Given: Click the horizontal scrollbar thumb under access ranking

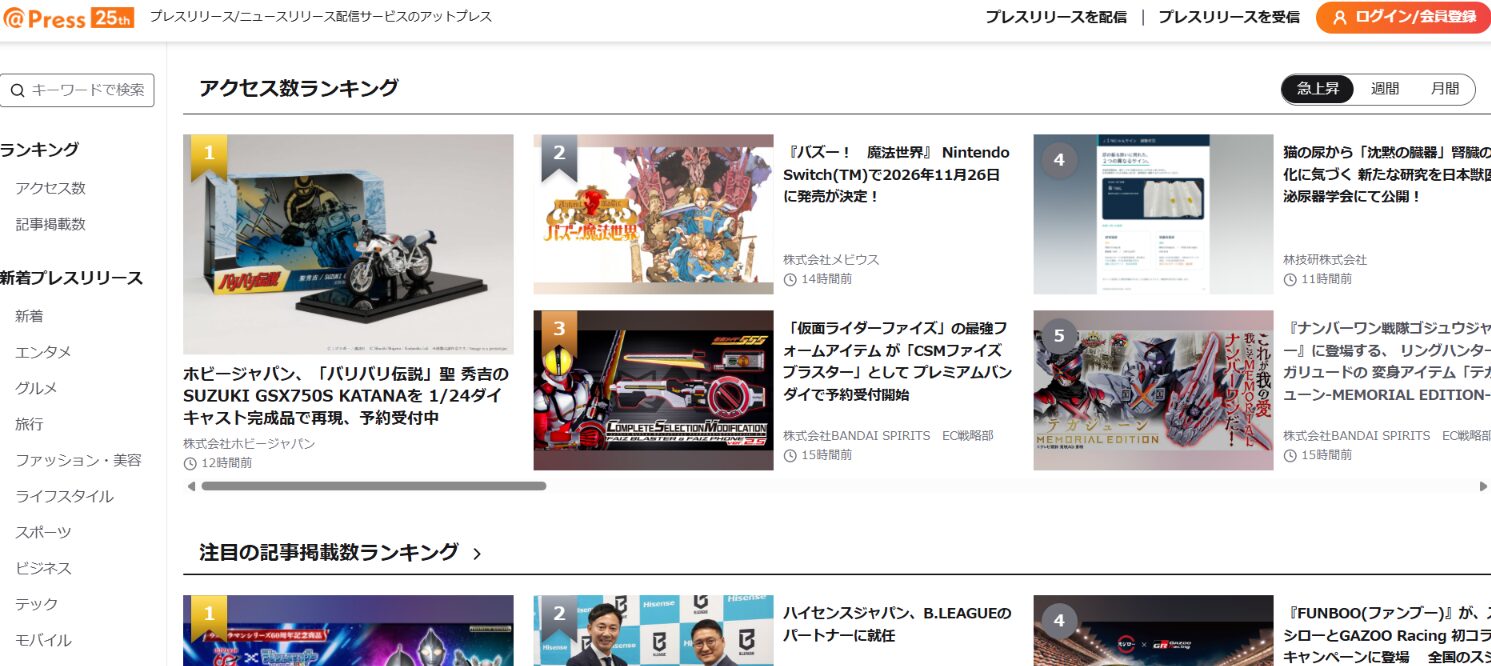Looking at the screenshot, I should 374,486.
